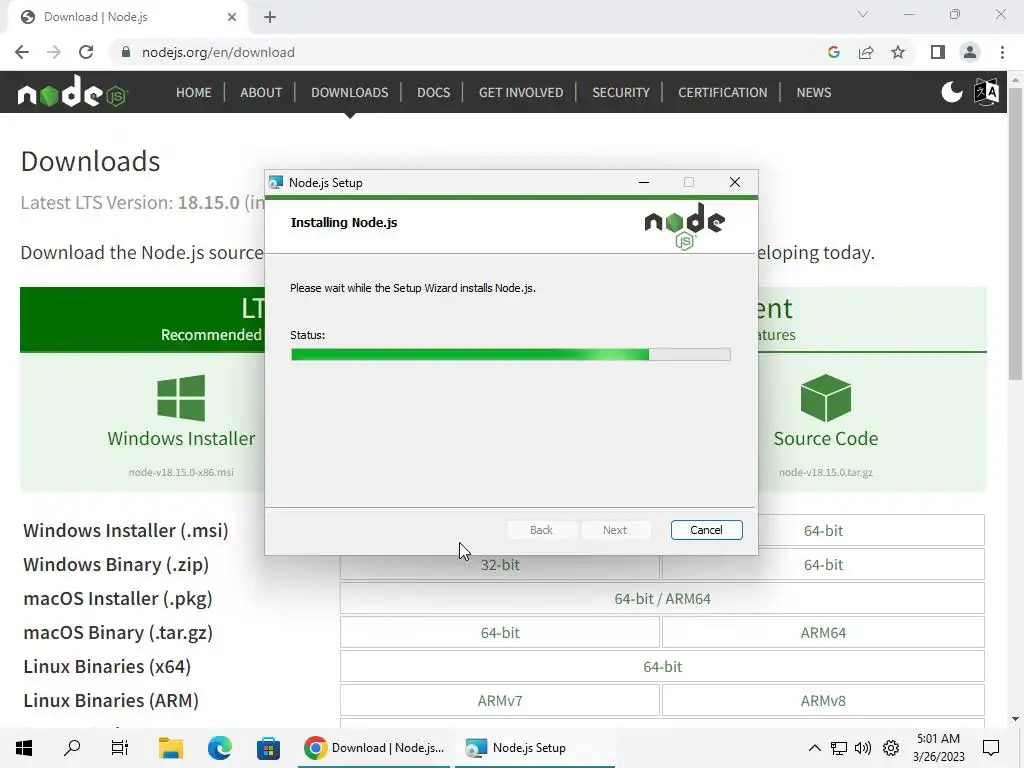Open Chrome's three-dot menu
The image size is (1024, 768).
tap(1002, 52)
